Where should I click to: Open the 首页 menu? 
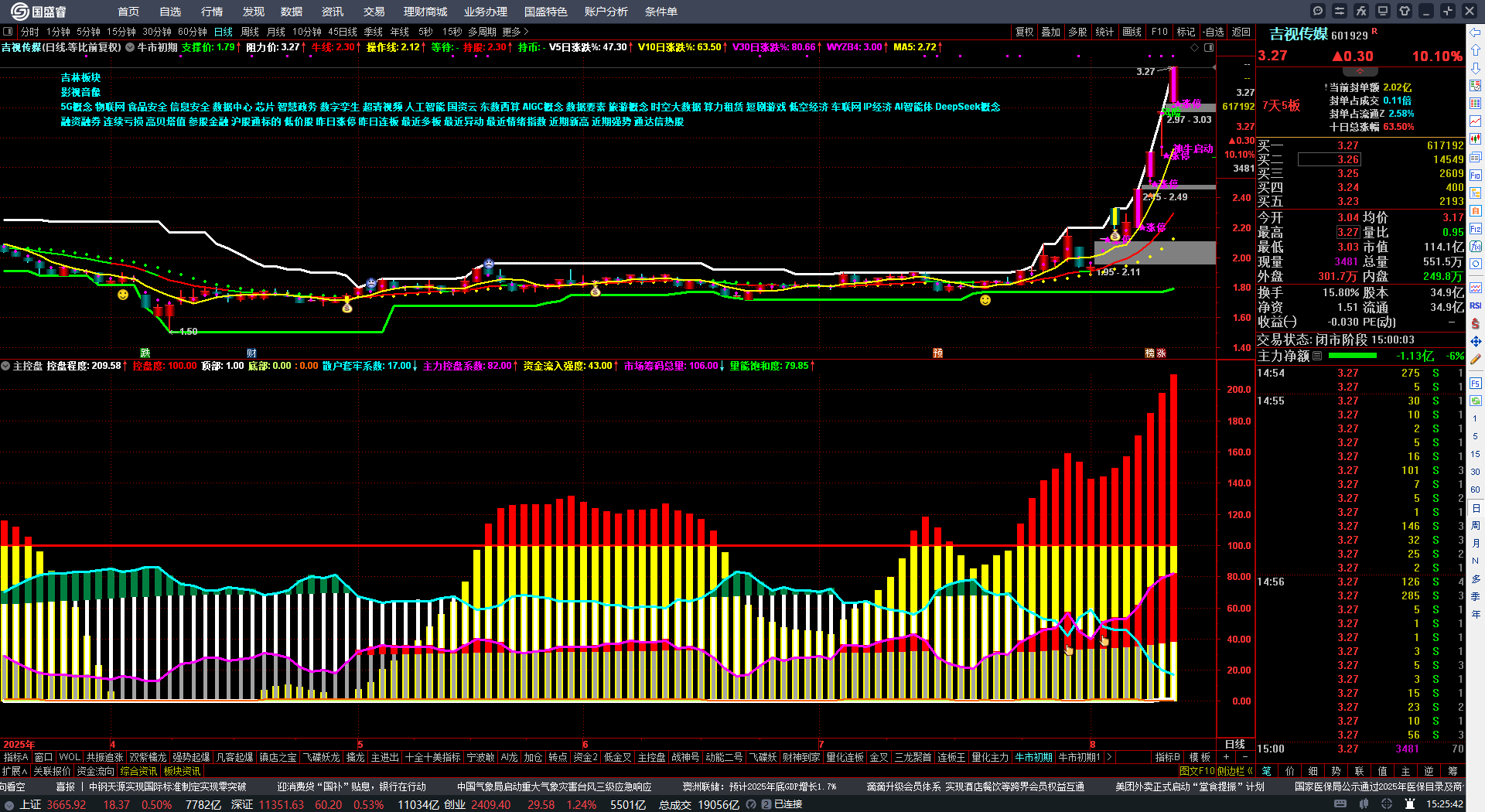tap(128, 12)
